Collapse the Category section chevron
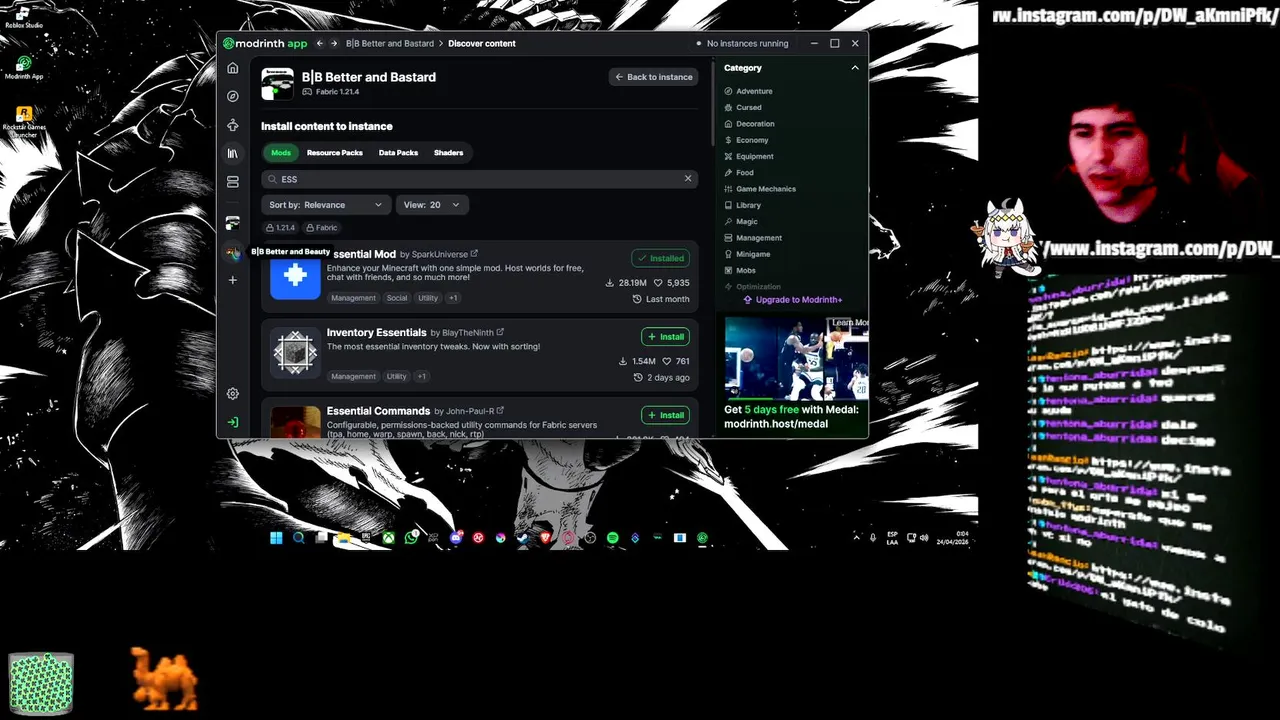1280x720 pixels. point(855,68)
